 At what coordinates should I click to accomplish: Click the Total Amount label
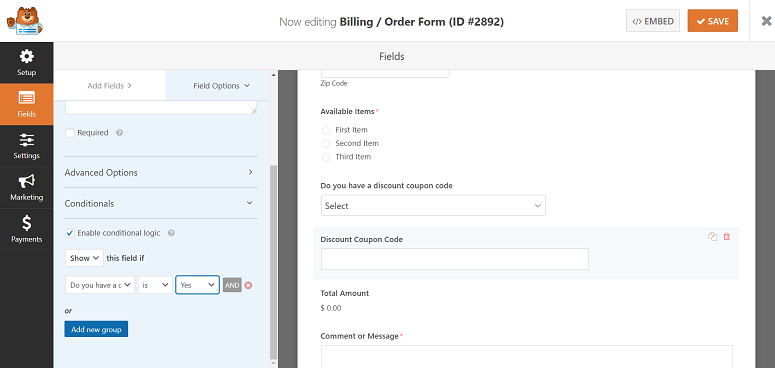tap(344, 293)
